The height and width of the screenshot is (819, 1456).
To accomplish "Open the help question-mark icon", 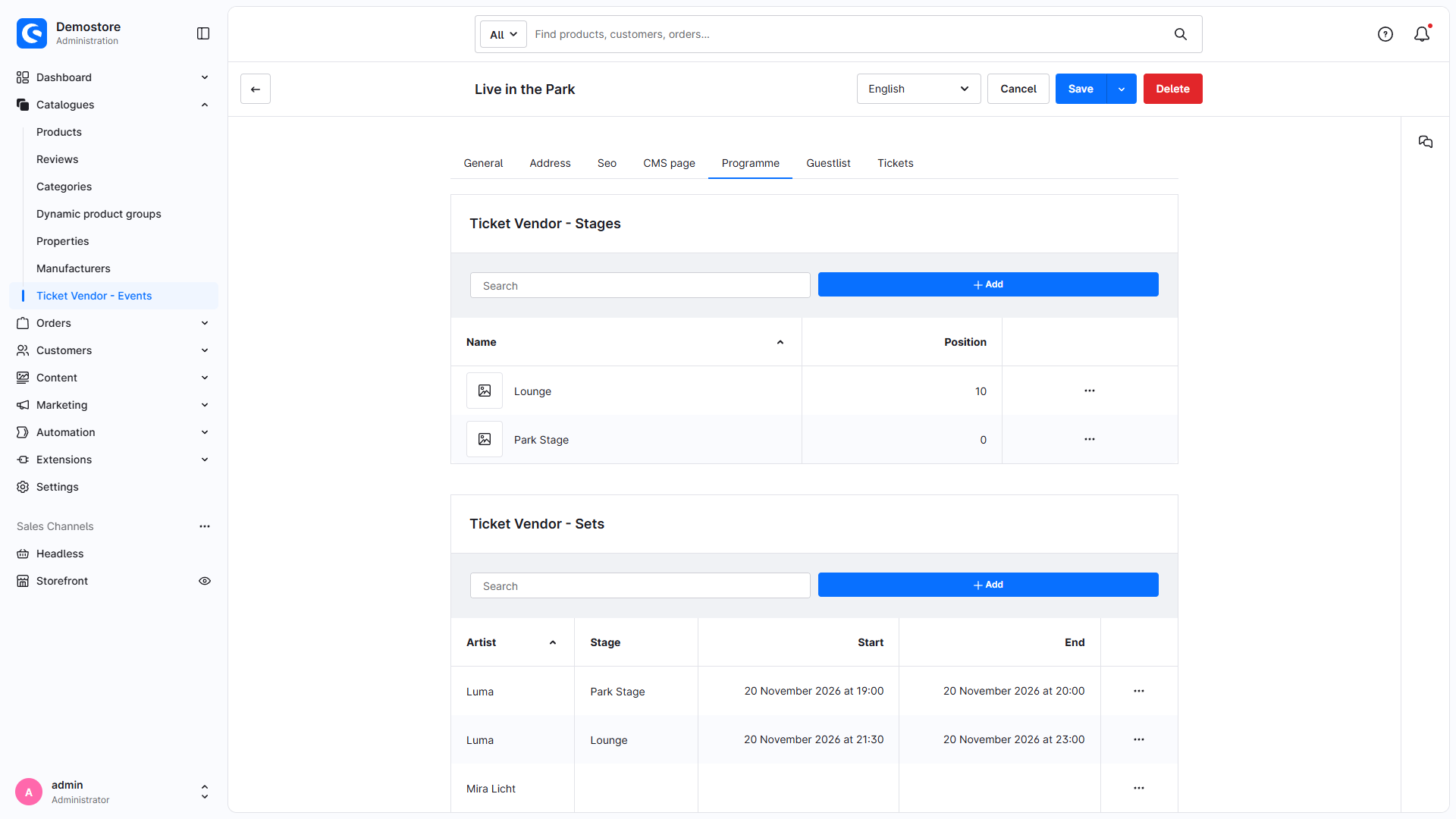I will (x=1385, y=34).
